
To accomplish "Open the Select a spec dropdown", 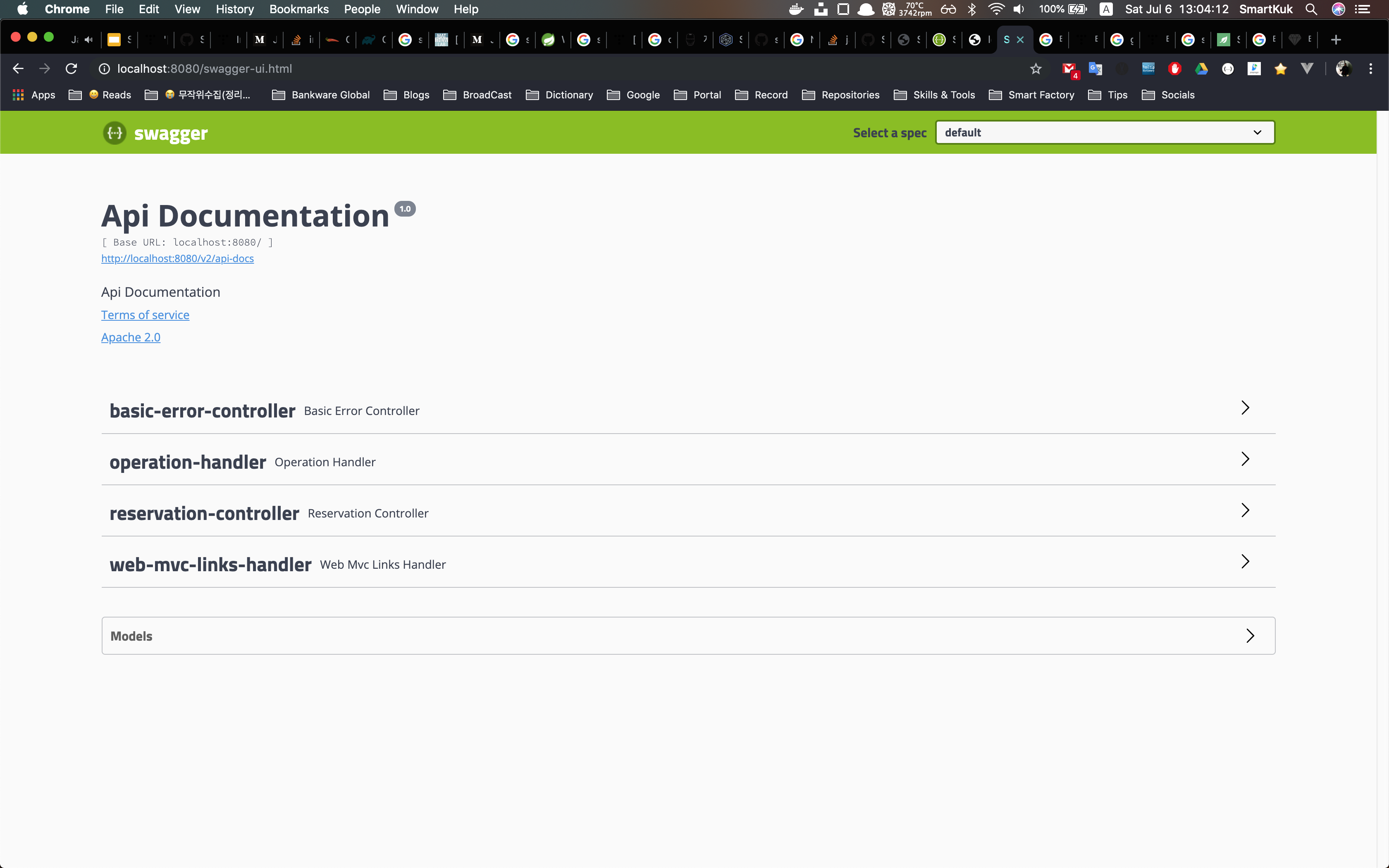I will pos(1104,133).
